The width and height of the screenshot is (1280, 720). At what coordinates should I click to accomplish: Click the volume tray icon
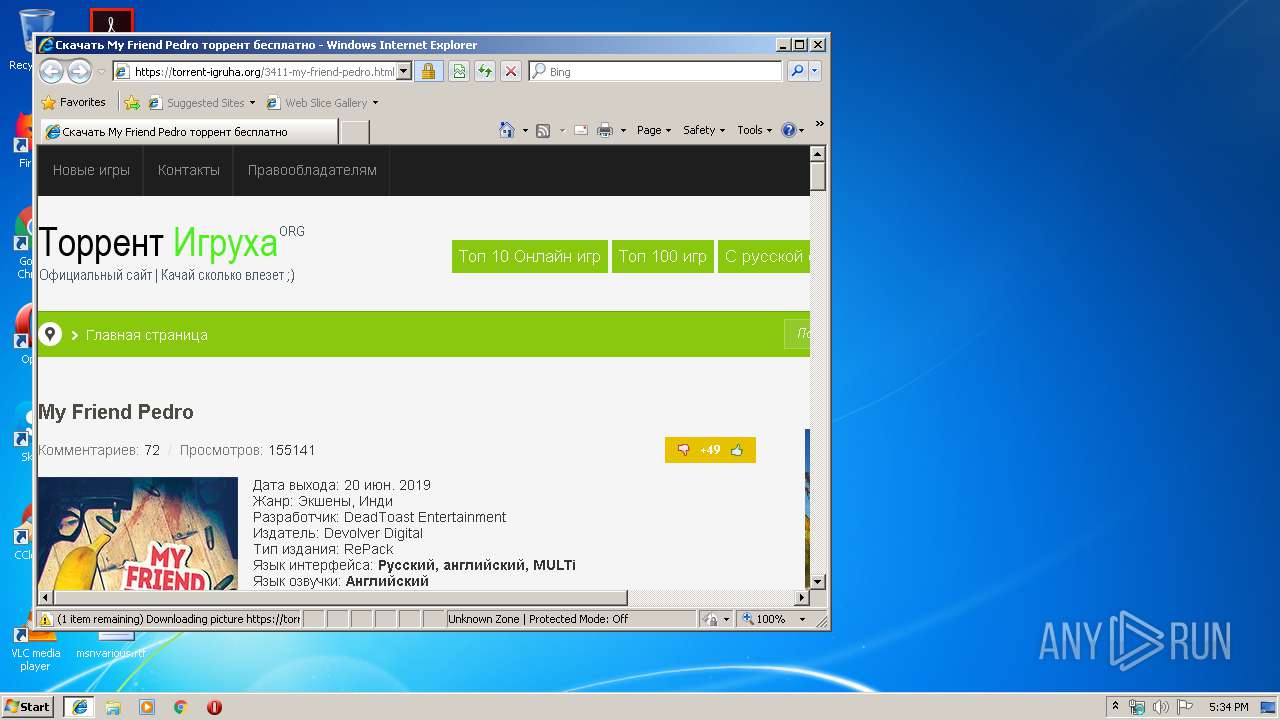[1161, 707]
